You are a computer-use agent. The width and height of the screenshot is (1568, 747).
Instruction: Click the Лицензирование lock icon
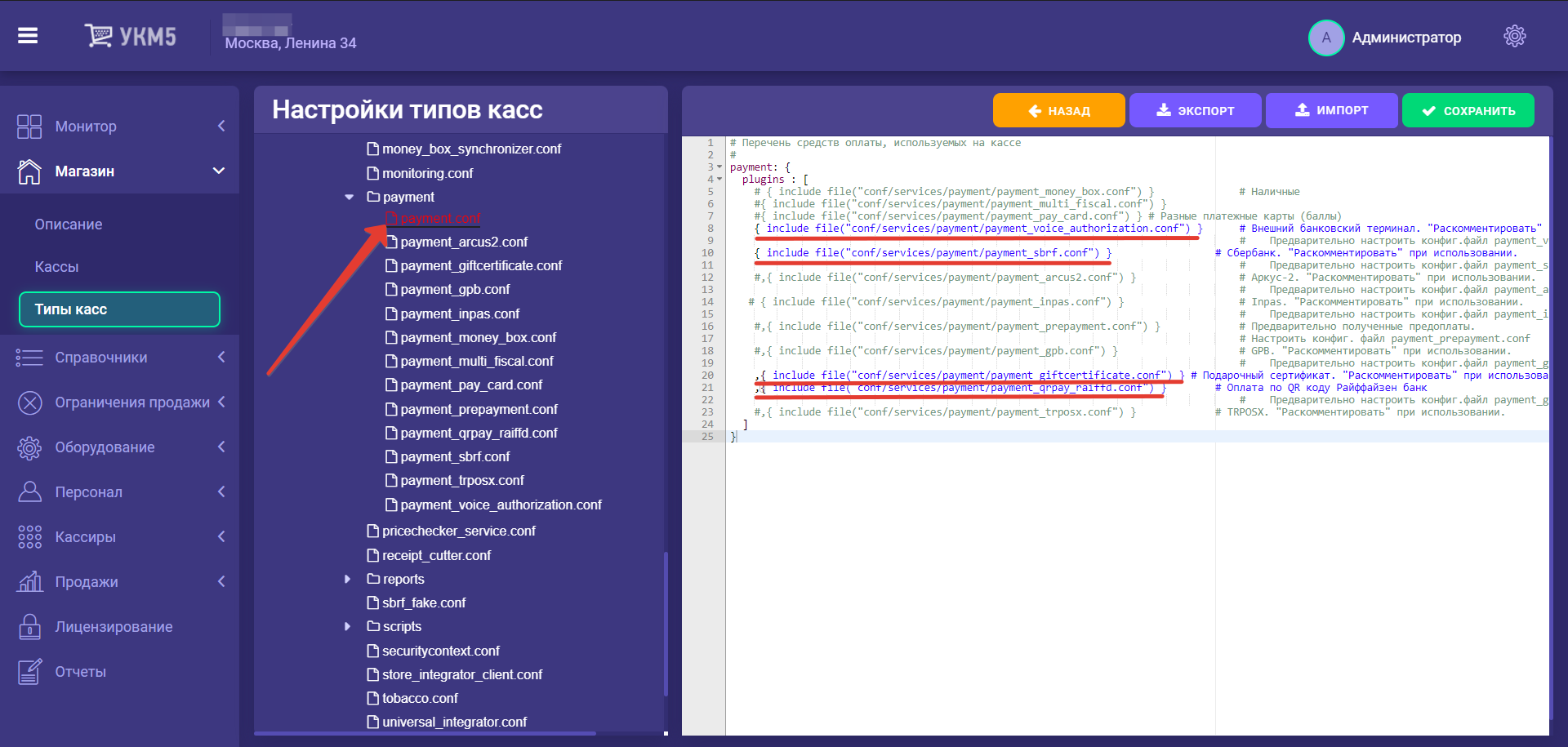(29, 627)
